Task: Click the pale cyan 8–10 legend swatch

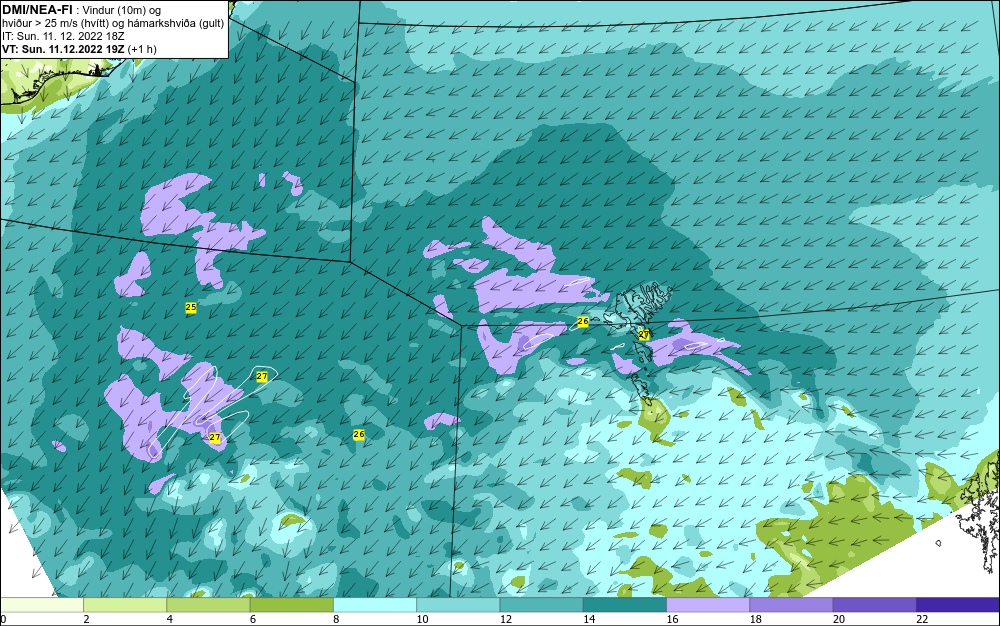Action: [x=375, y=605]
